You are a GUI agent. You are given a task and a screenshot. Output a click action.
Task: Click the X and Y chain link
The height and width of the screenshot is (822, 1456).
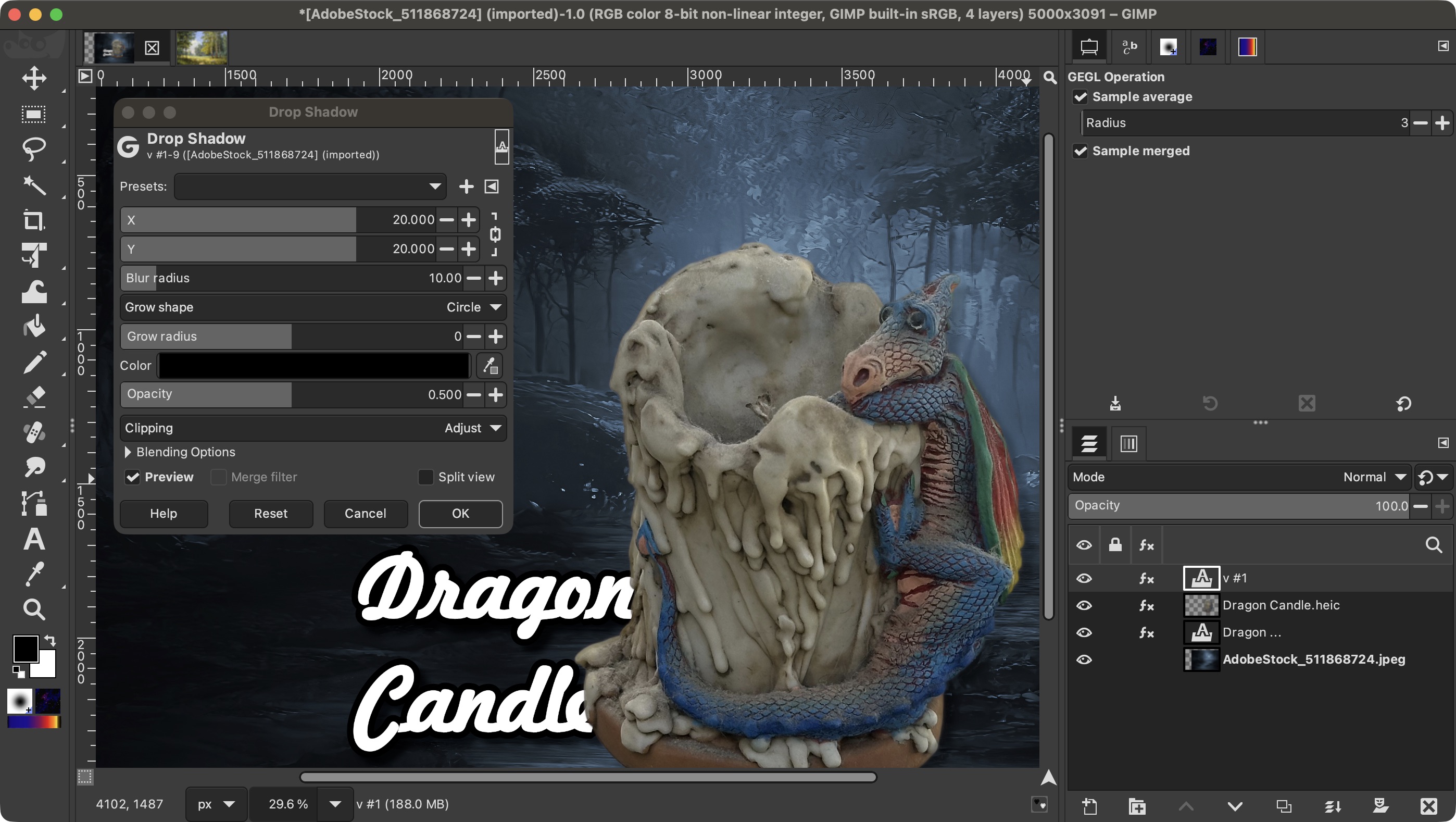coord(495,234)
